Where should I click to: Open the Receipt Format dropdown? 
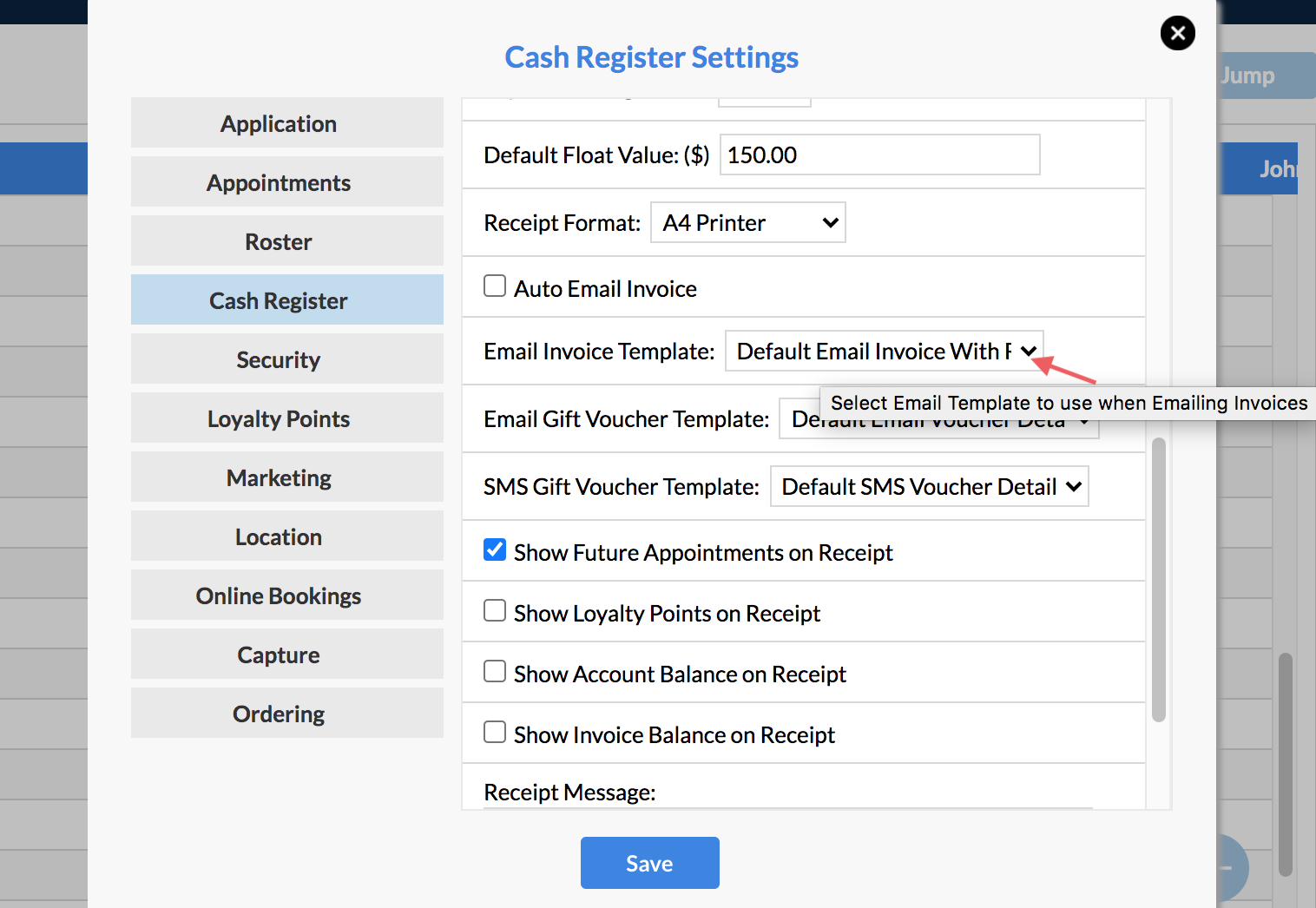coord(747,223)
